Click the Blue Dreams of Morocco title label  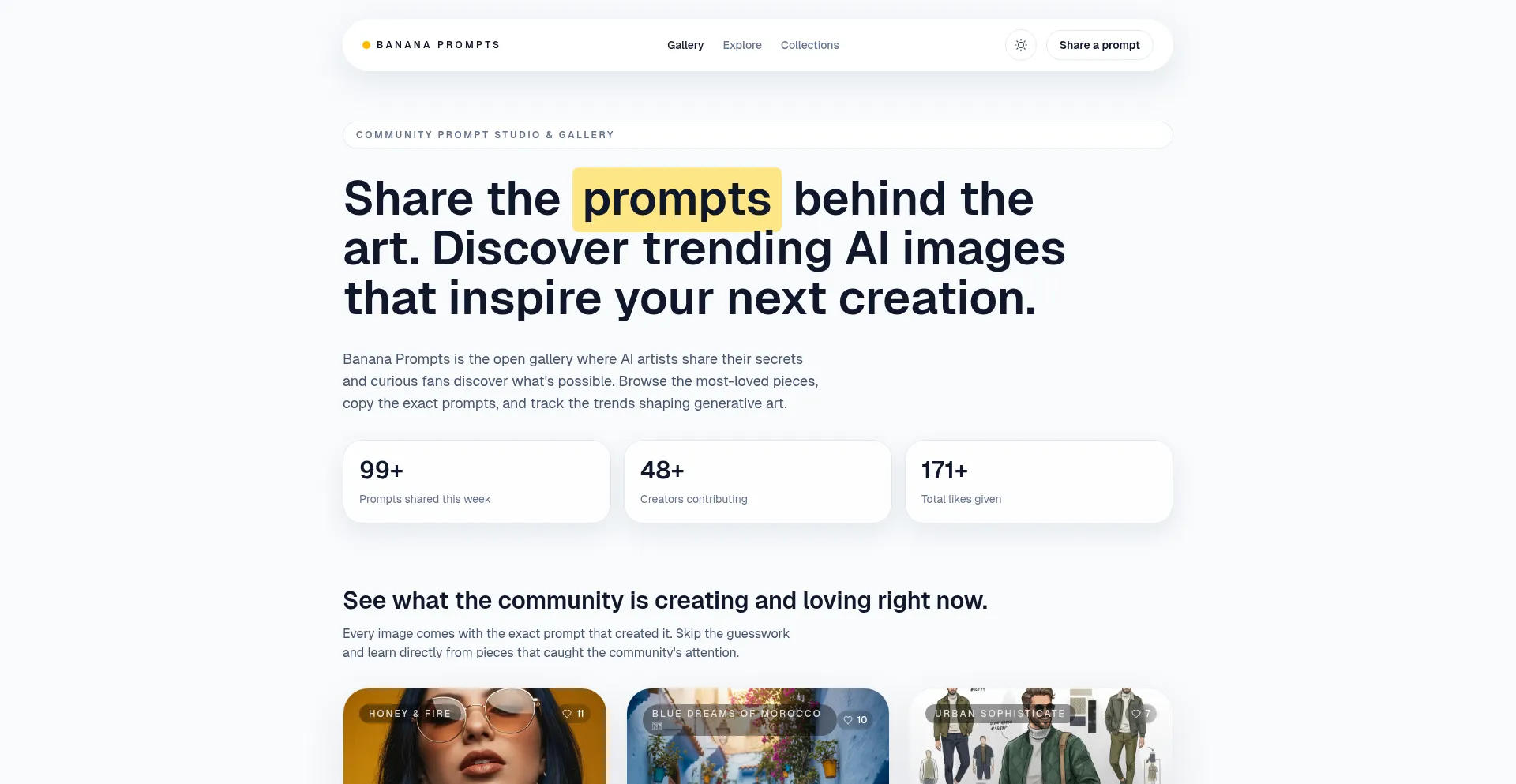737,714
